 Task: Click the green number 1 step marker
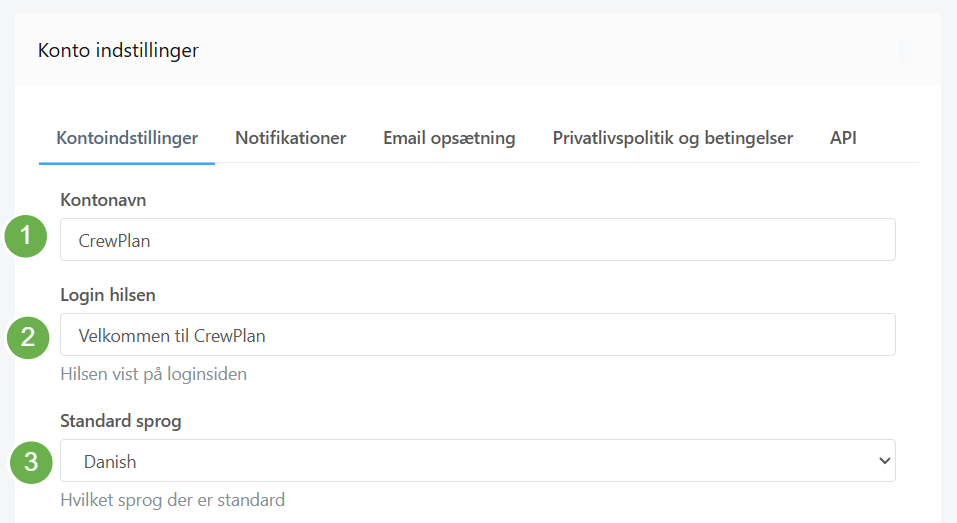click(x=26, y=236)
